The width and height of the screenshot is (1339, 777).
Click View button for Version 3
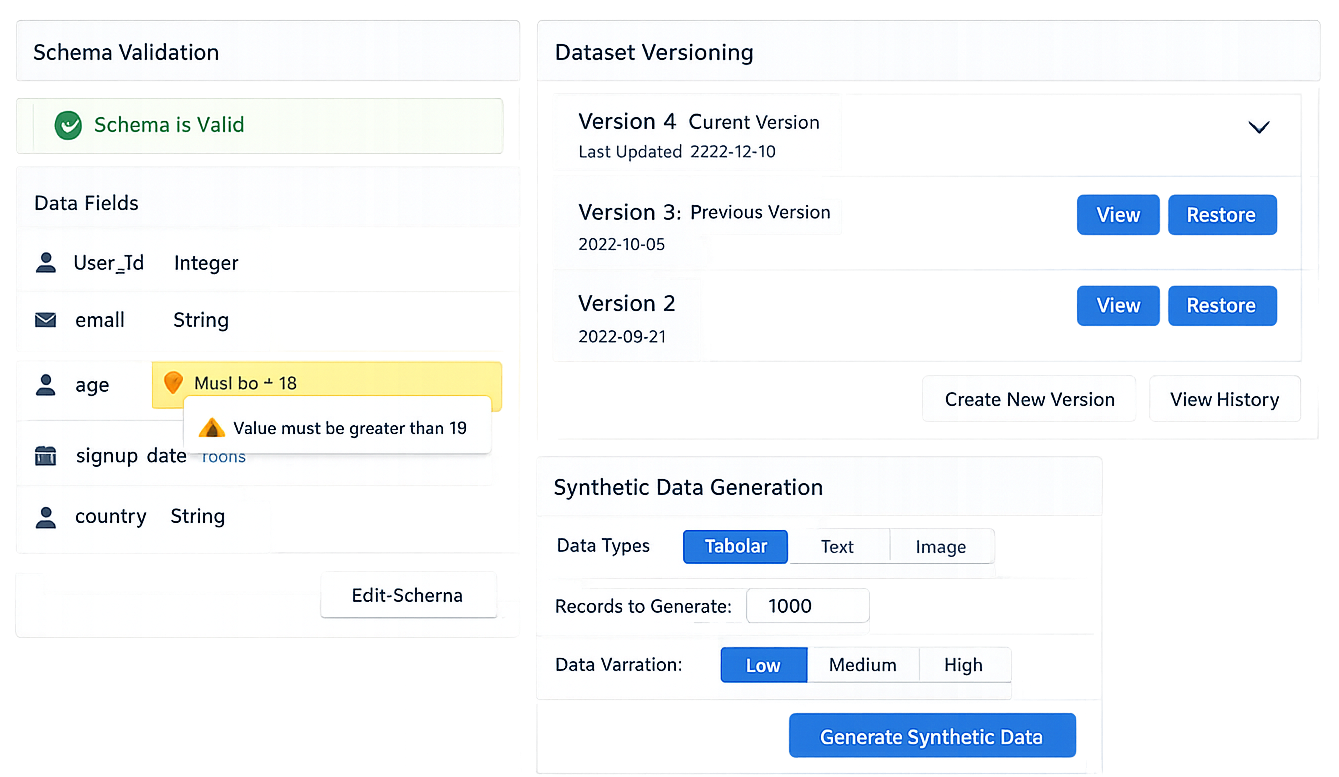[x=1118, y=215]
